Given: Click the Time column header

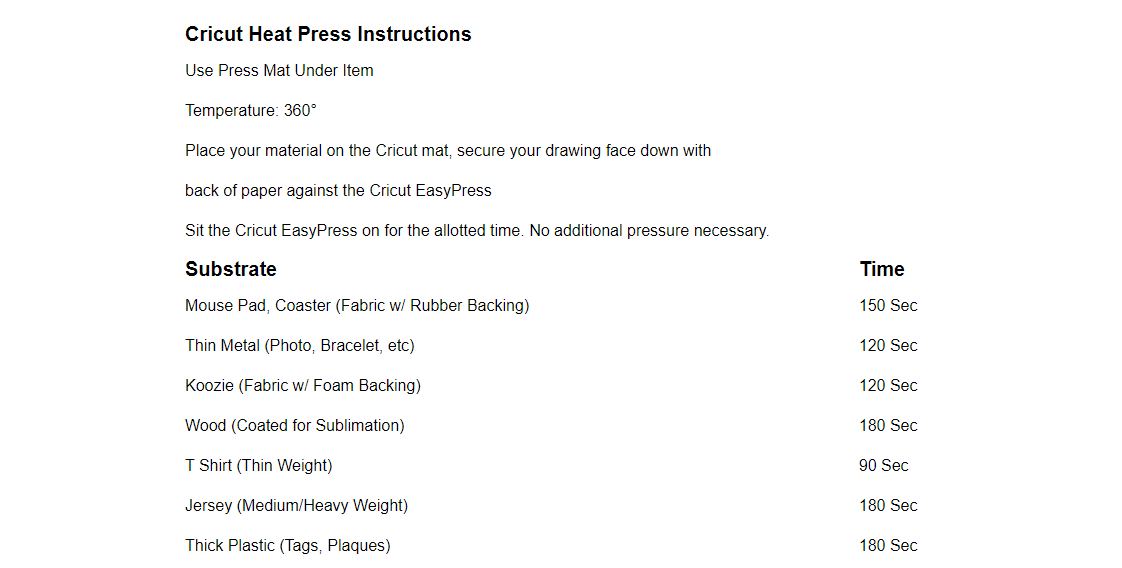Looking at the screenshot, I should click(x=882, y=269).
